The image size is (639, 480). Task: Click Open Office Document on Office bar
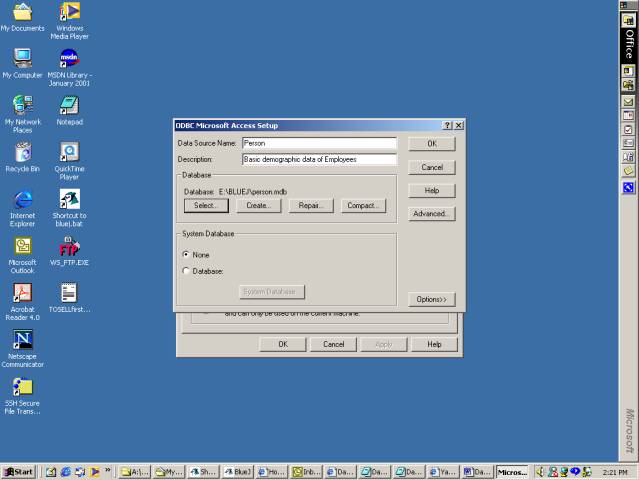coord(628,85)
